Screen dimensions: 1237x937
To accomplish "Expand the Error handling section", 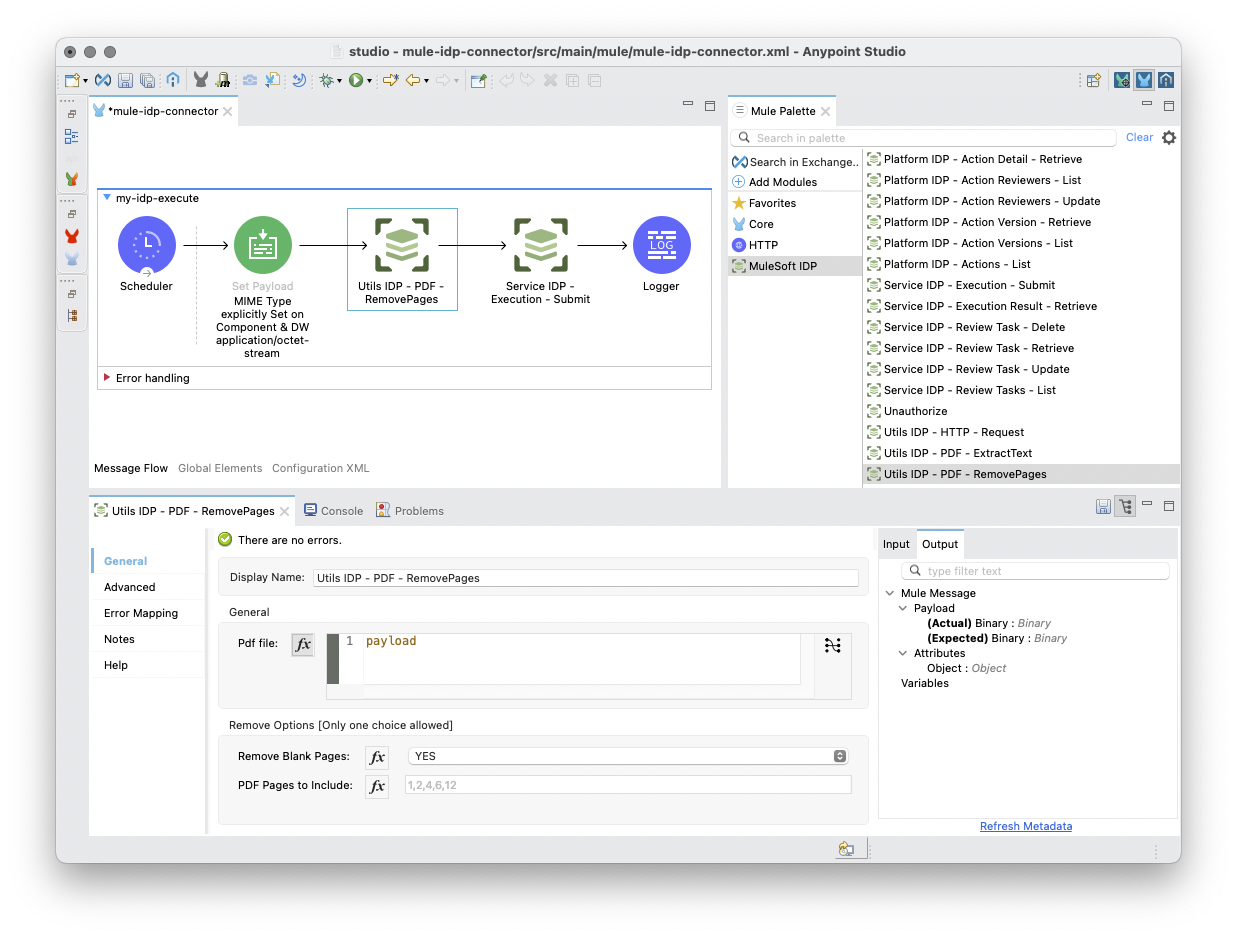I will 107,378.
